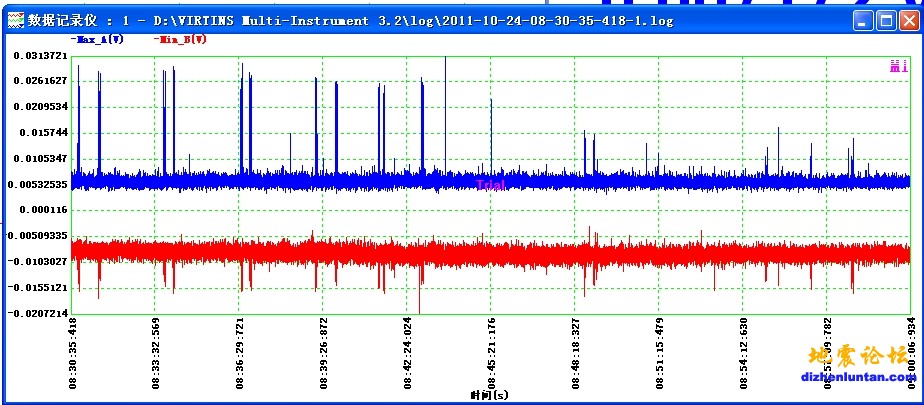Click the 08:36:29:721 time axis label
This screenshot has width=924, height=405.
(240, 352)
